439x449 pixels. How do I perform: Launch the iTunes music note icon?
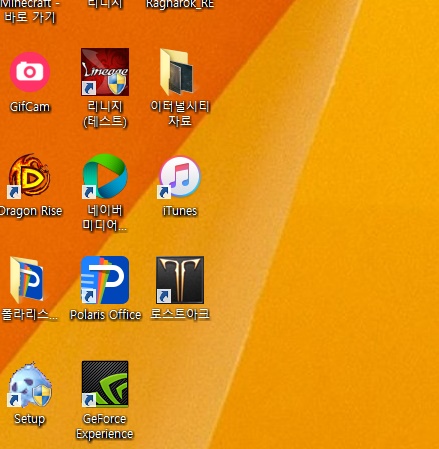pos(180,177)
